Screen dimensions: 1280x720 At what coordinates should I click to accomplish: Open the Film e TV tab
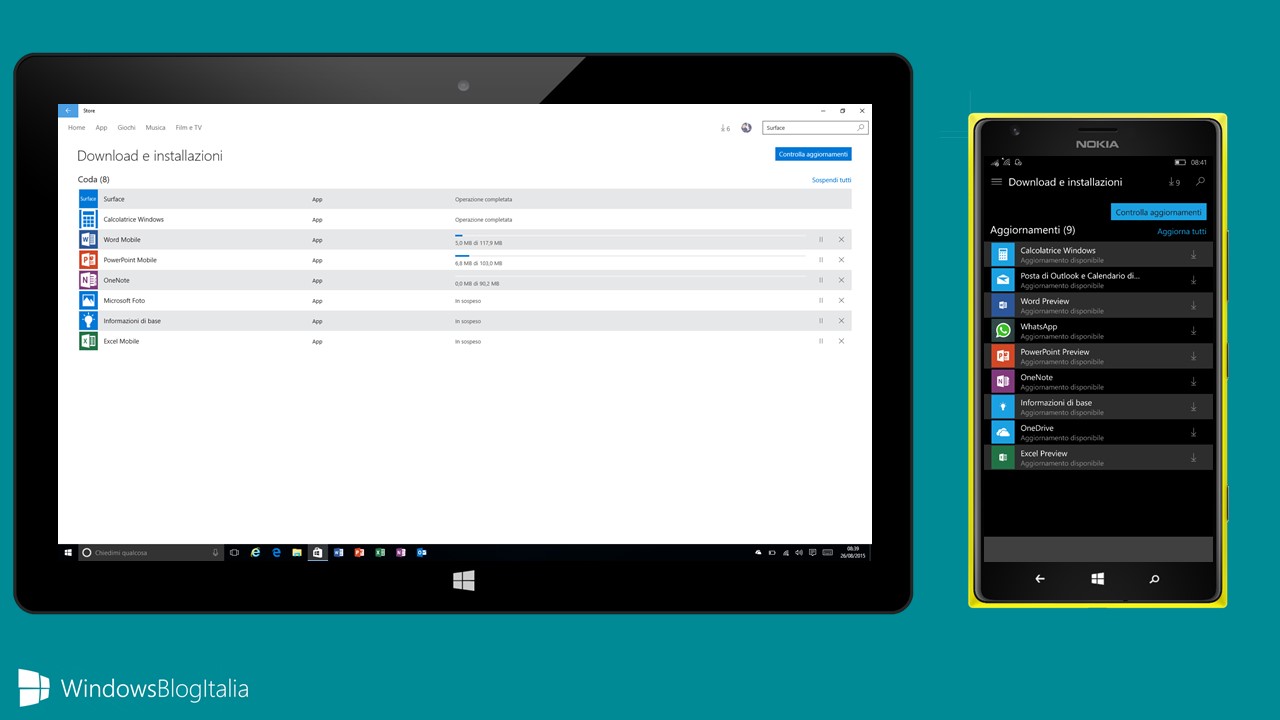pos(188,128)
